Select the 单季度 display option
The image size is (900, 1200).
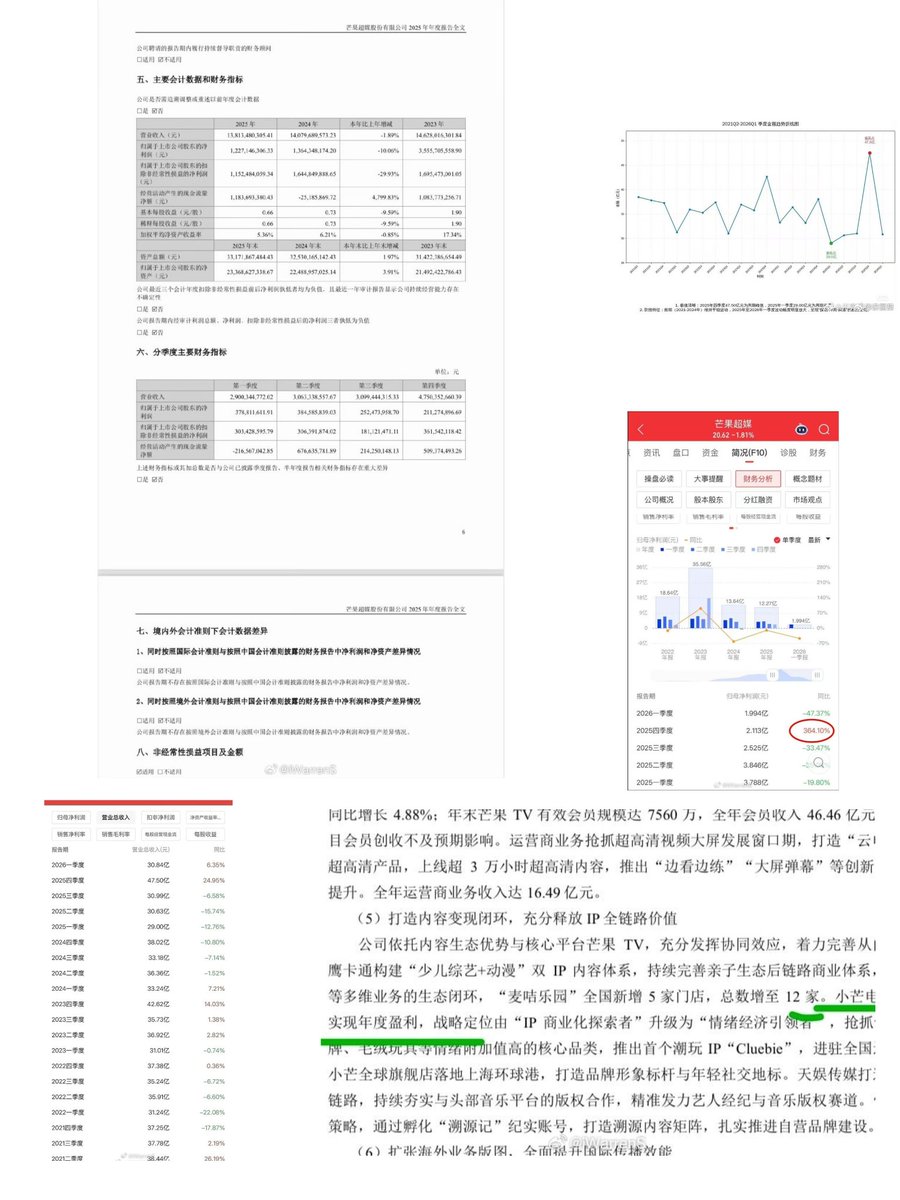coord(791,539)
